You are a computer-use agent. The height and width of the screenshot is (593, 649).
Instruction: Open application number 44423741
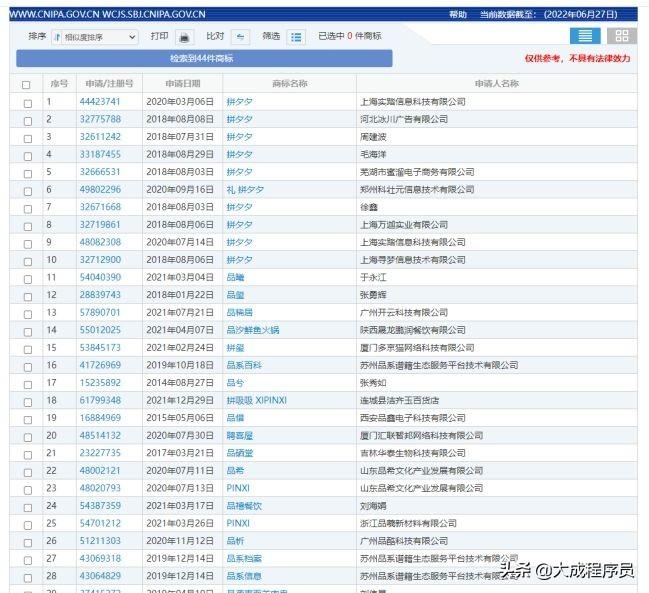(100, 102)
